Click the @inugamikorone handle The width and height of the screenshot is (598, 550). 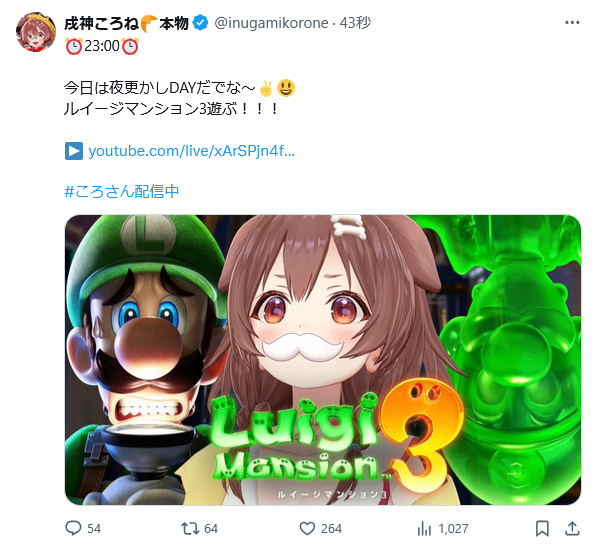[x=271, y=23]
